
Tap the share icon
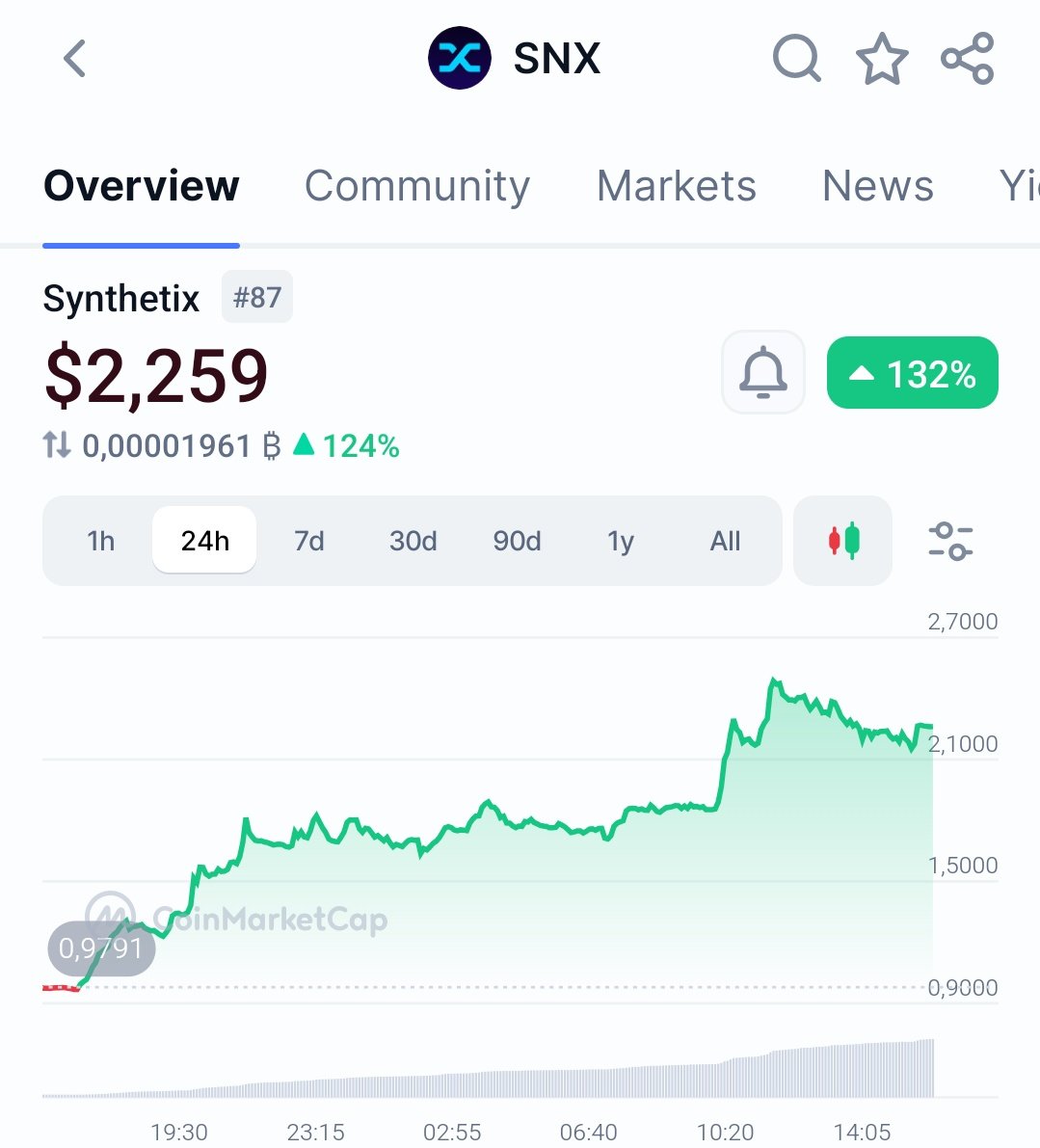point(967,58)
